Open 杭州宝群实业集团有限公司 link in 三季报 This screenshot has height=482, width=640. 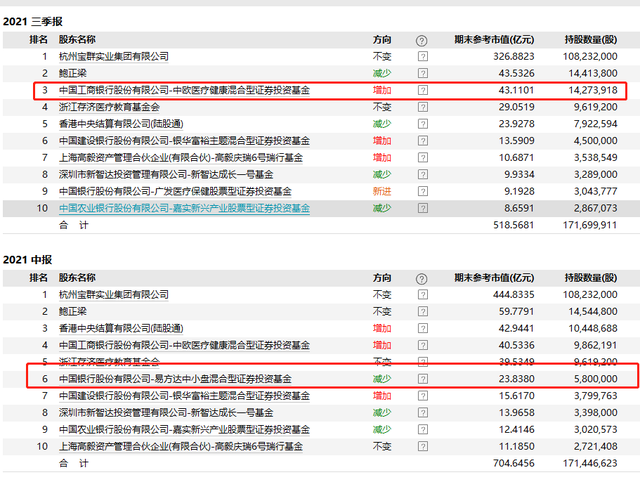click(x=113, y=56)
